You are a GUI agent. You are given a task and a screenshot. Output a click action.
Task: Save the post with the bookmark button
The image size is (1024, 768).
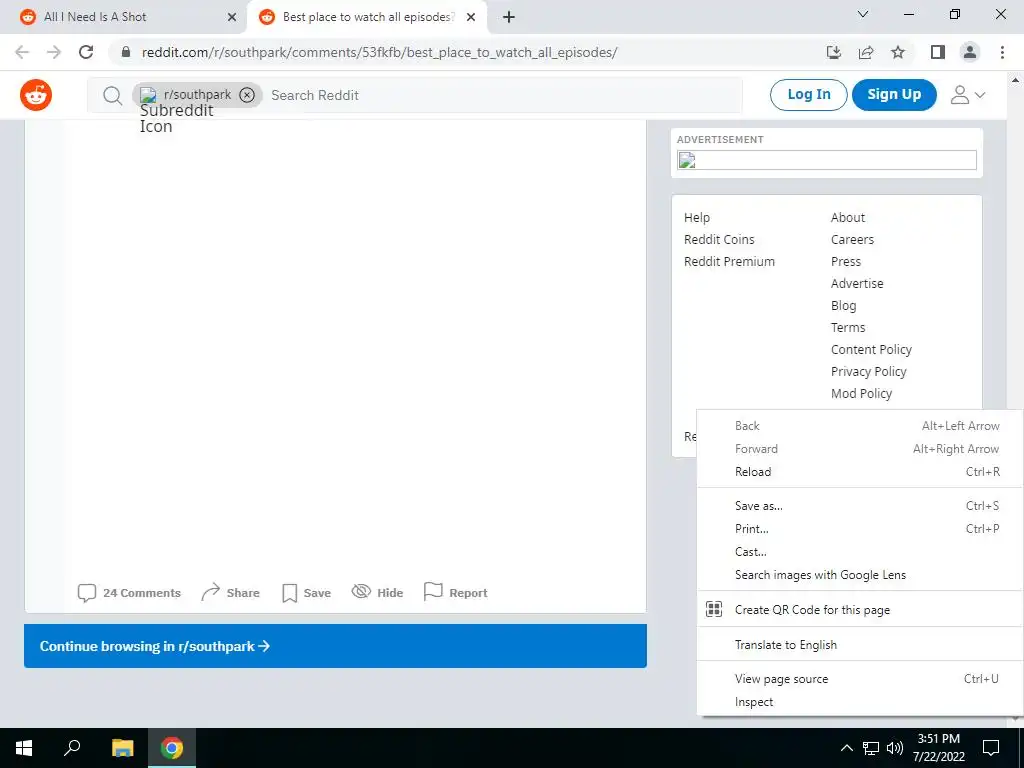point(306,593)
